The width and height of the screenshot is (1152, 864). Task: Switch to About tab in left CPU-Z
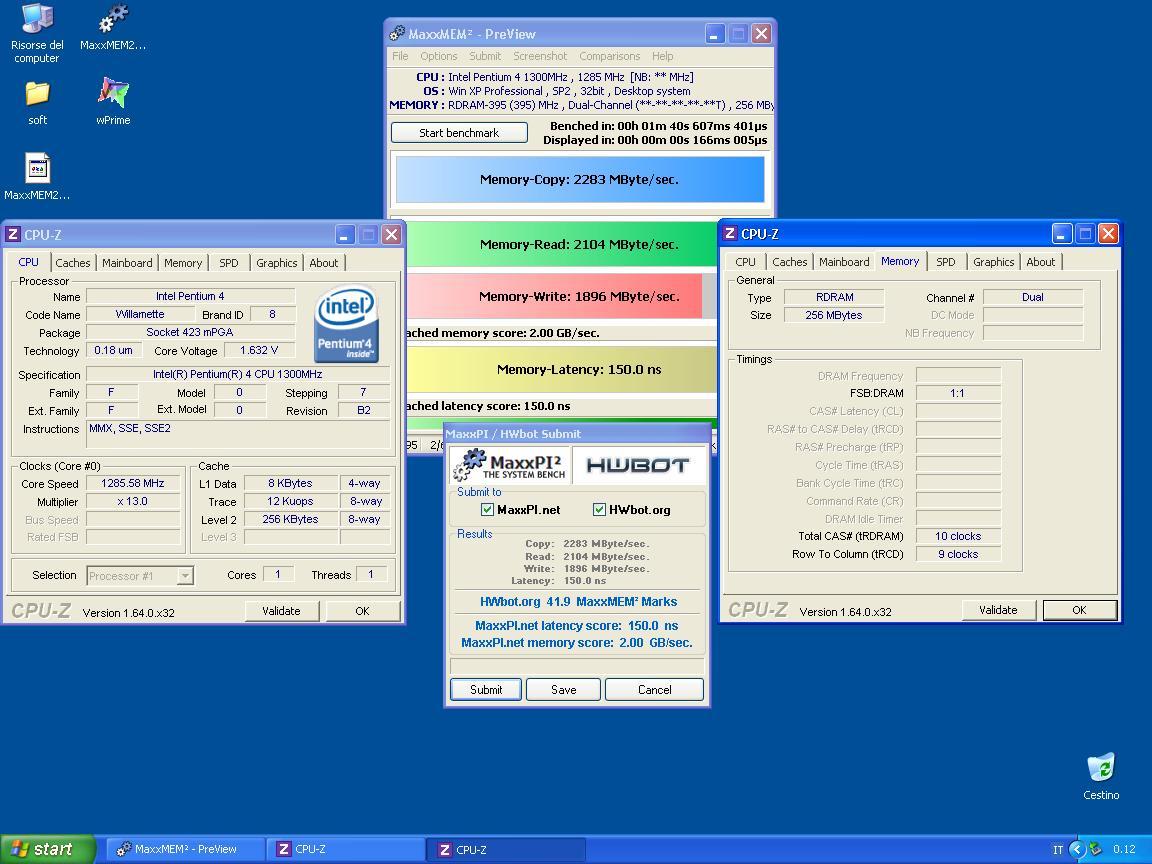[x=324, y=263]
